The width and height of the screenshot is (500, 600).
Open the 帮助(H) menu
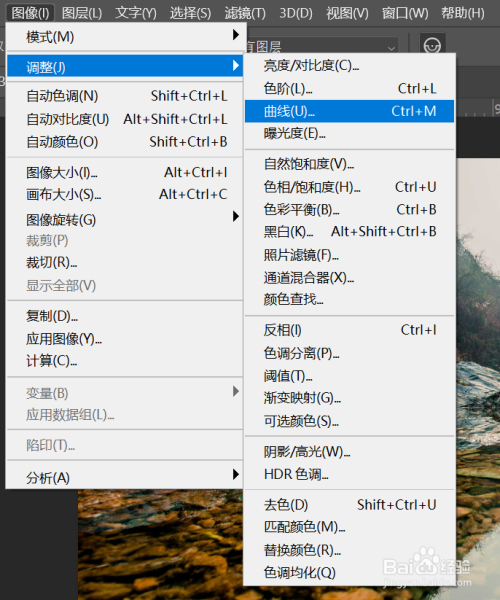pyautogui.click(x=463, y=13)
